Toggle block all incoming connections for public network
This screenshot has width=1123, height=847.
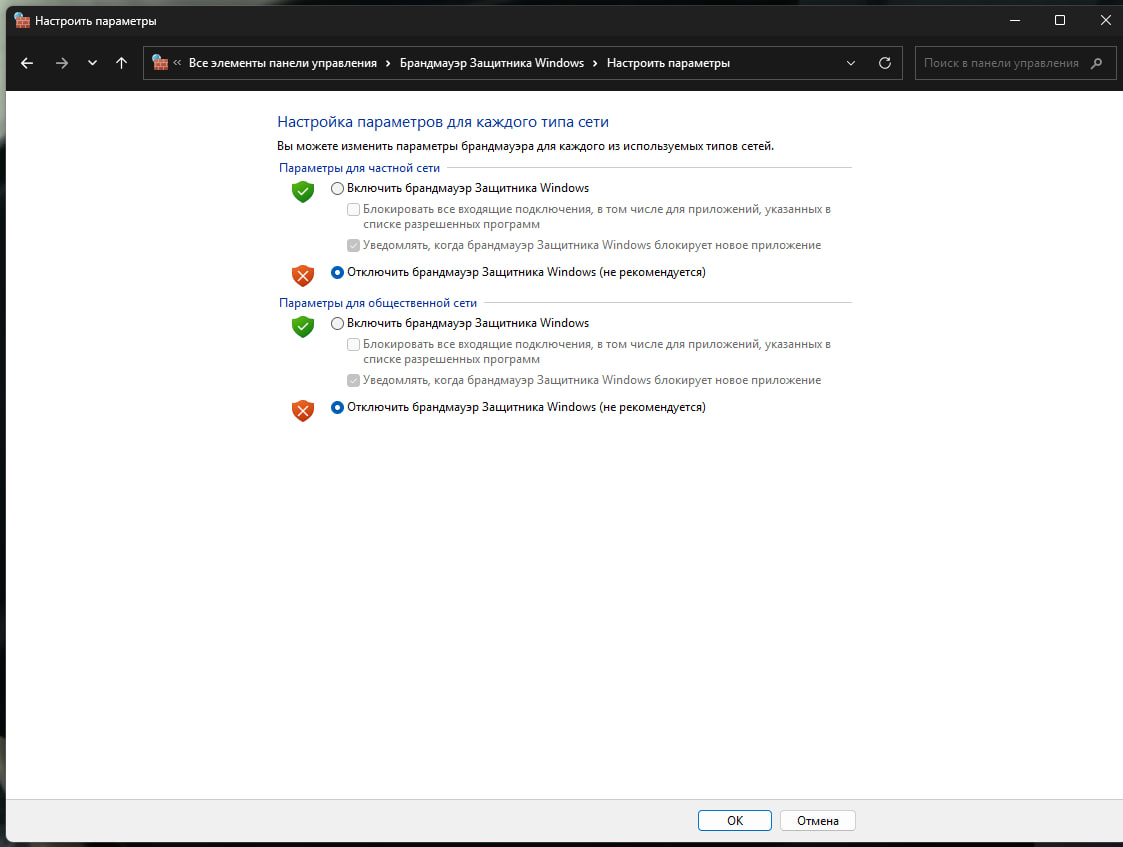click(x=353, y=344)
